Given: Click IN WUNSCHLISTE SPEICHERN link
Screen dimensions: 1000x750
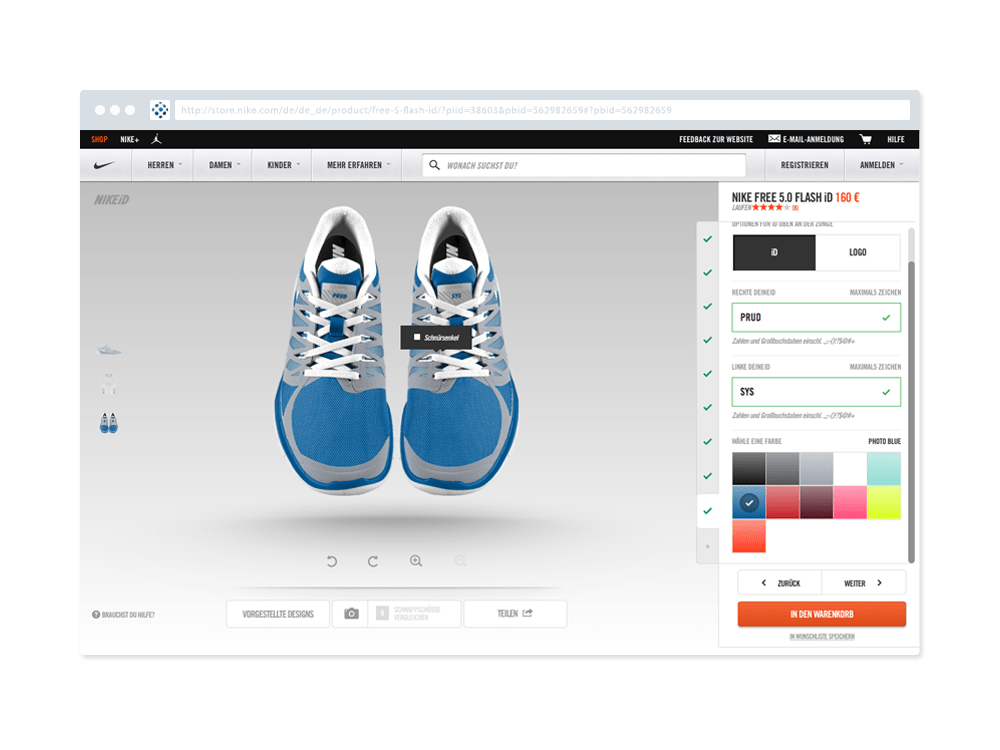Looking at the screenshot, I should [x=821, y=636].
